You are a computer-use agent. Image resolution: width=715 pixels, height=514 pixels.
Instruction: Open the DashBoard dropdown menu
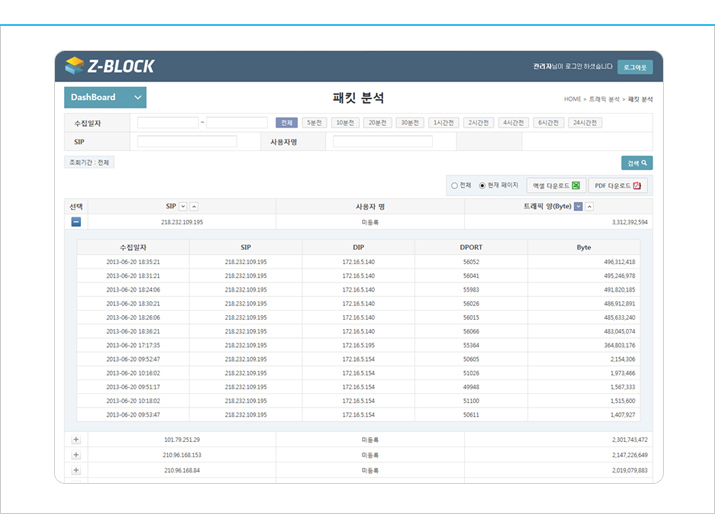tap(105, 97)
